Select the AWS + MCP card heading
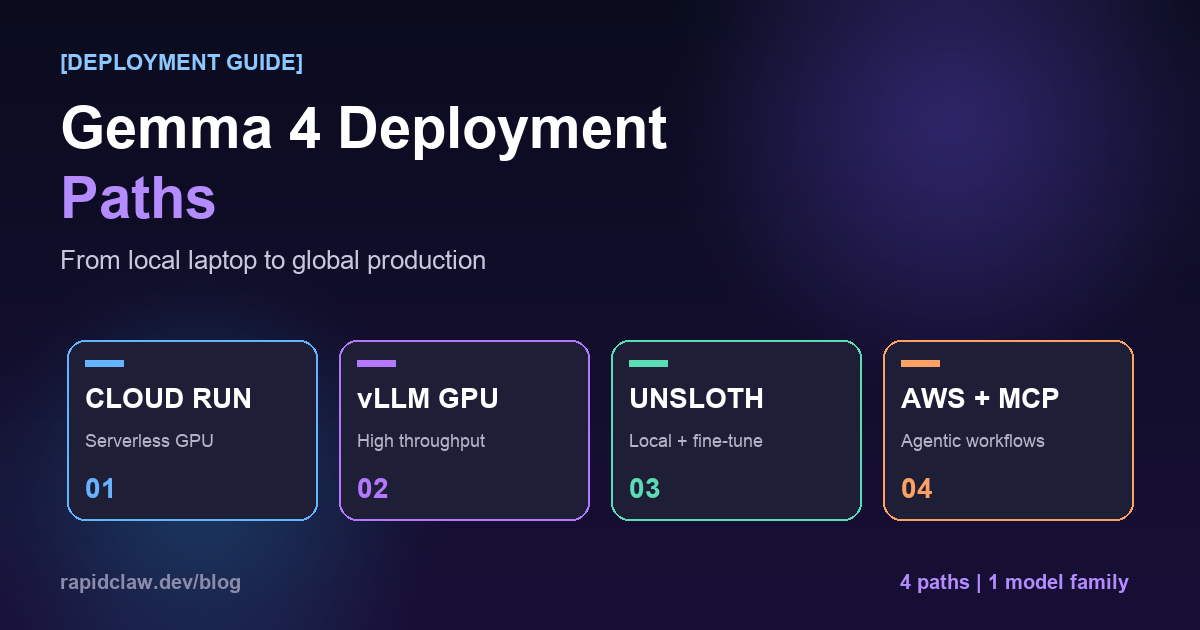The image size is (1200, 630). [x=980, y=399]
